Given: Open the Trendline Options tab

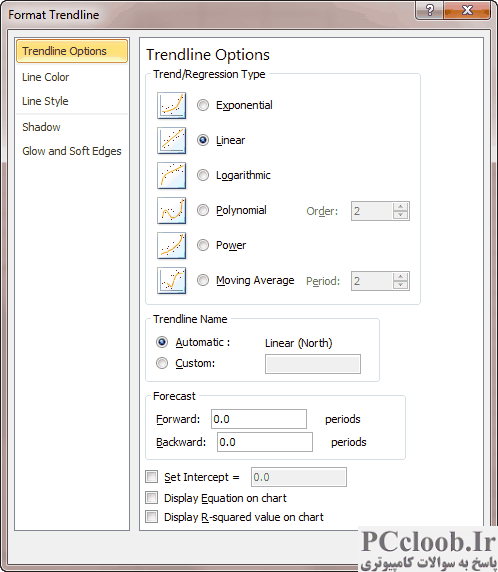Looking at the screenshot, I should (72, 51).
